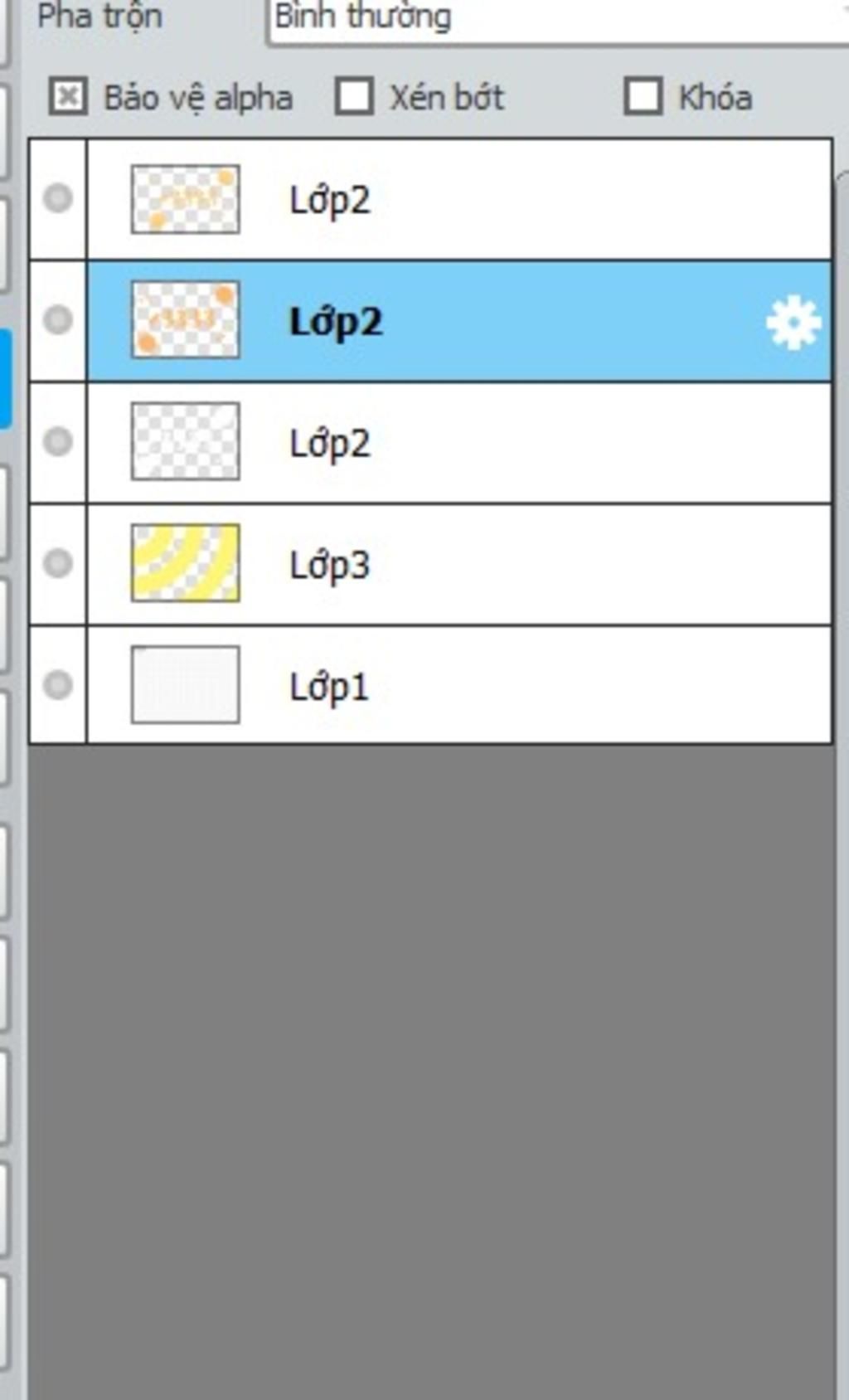This screenshot has height=1400, width=849.
Task: Click thumbnail of the highlighted Lớp2 layer
Action: 186,320
